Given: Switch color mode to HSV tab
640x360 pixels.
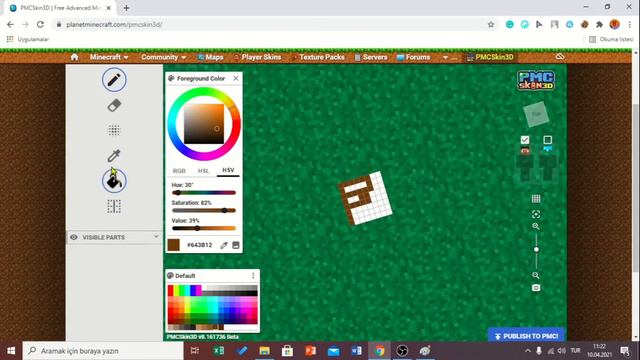Looking at the screenshot, I should (x=228, y=170).
